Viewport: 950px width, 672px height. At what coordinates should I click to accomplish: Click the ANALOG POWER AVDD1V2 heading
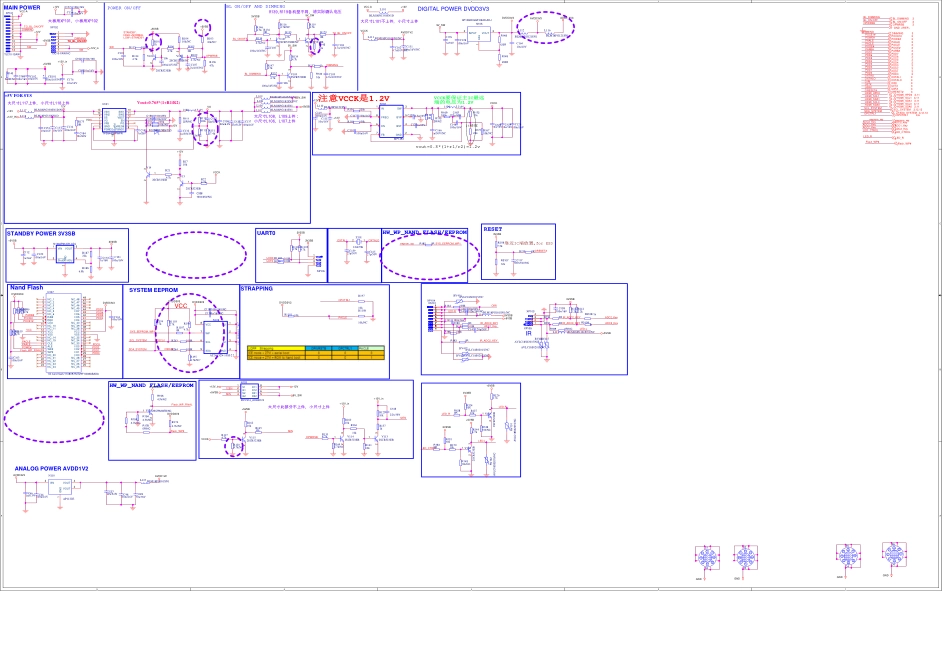click(x=51, y=468)
